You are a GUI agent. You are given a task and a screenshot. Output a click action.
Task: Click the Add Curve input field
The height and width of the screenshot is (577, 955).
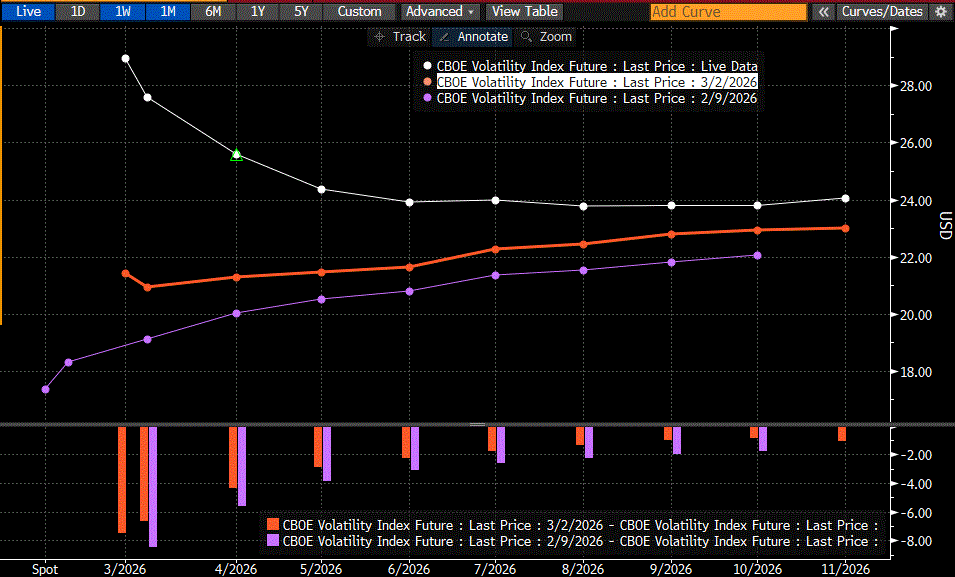[727, 12]
